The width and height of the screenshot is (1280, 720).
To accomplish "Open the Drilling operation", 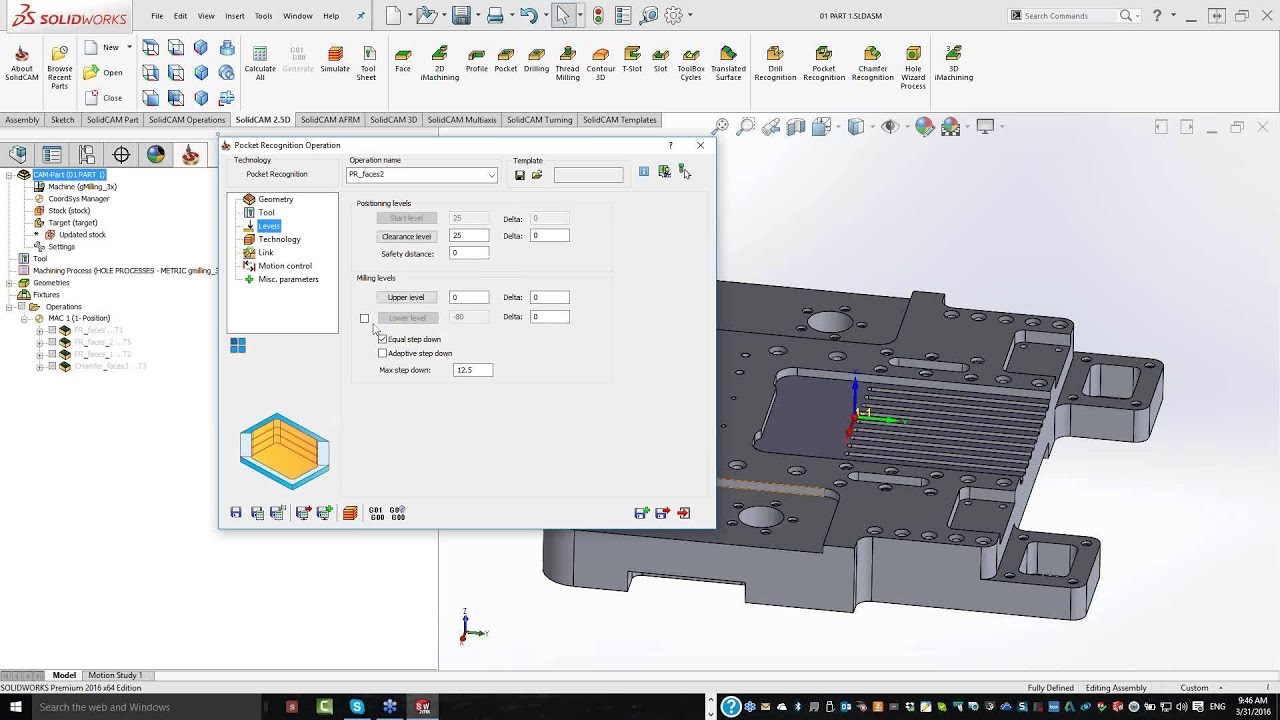I will pos(536,60).
